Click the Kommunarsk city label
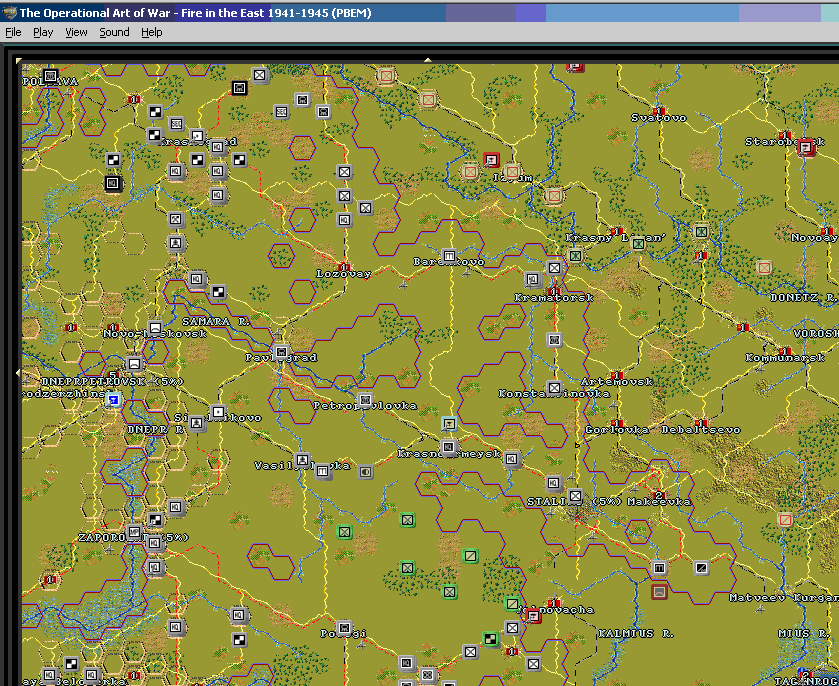This screenshot has width=839, height=686. tap(785, 357)
